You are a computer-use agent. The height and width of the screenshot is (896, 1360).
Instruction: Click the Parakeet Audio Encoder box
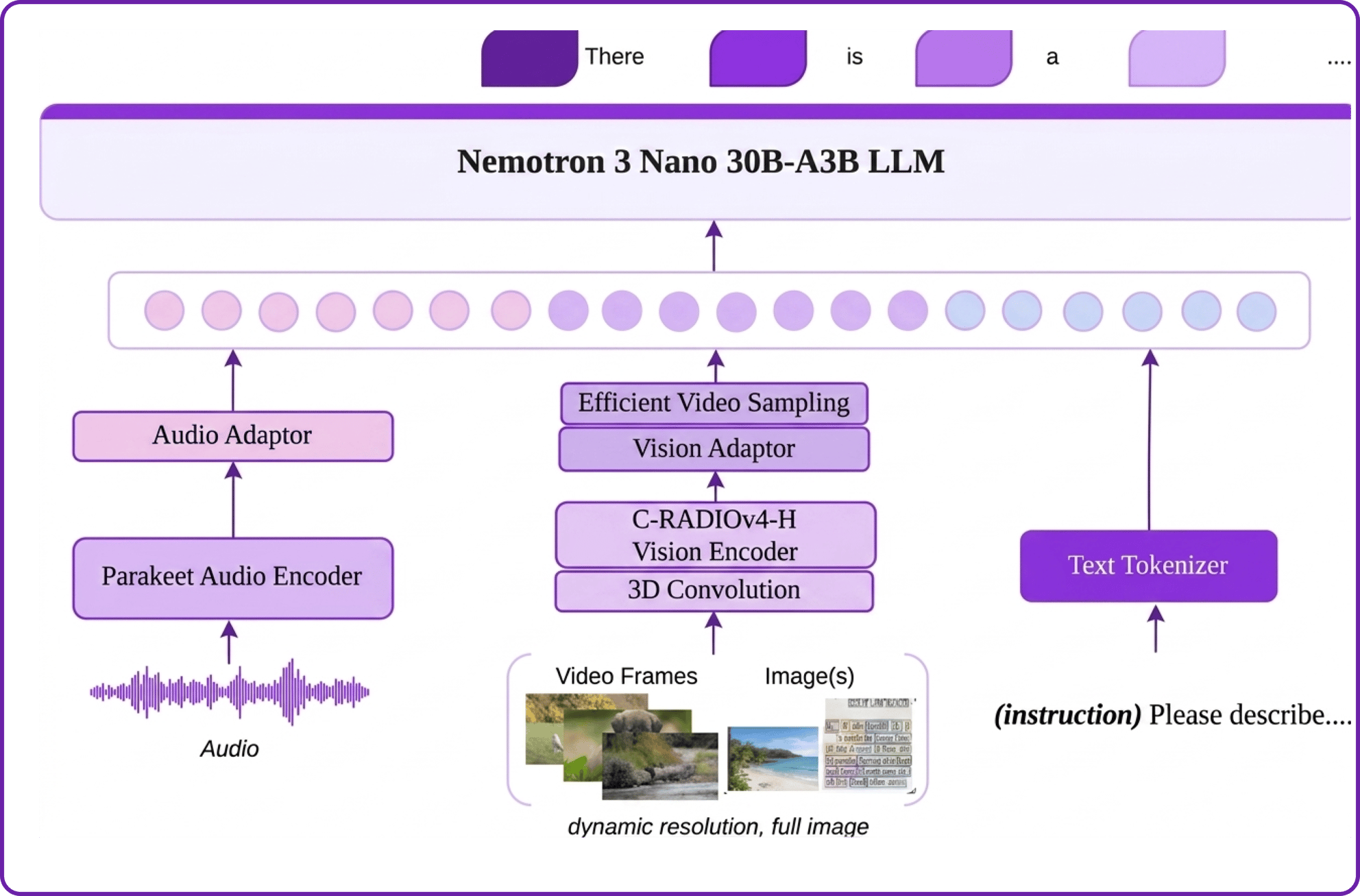point(233,578)
